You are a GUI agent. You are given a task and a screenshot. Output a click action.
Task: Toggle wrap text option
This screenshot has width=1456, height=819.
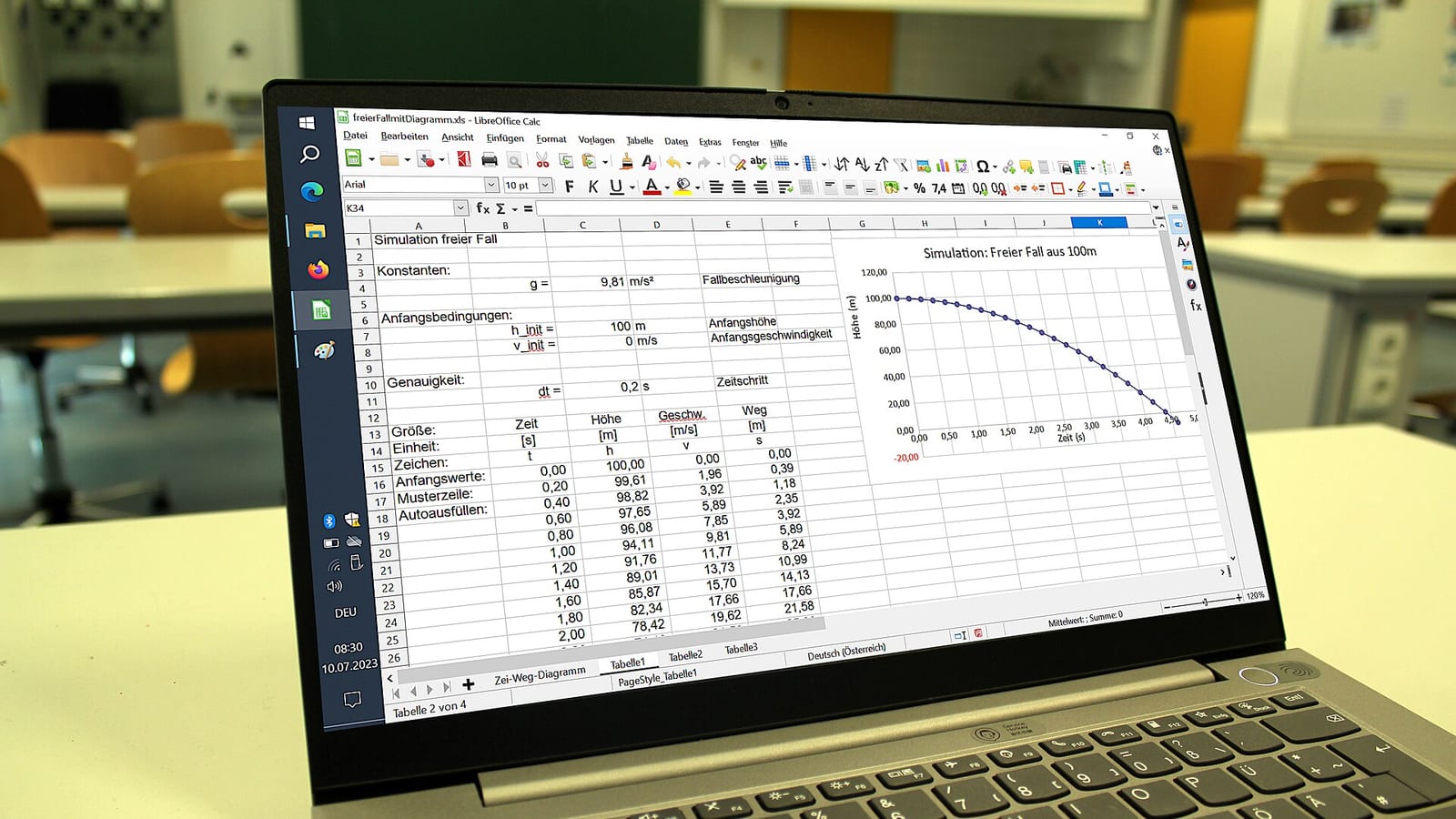point(784,187)
